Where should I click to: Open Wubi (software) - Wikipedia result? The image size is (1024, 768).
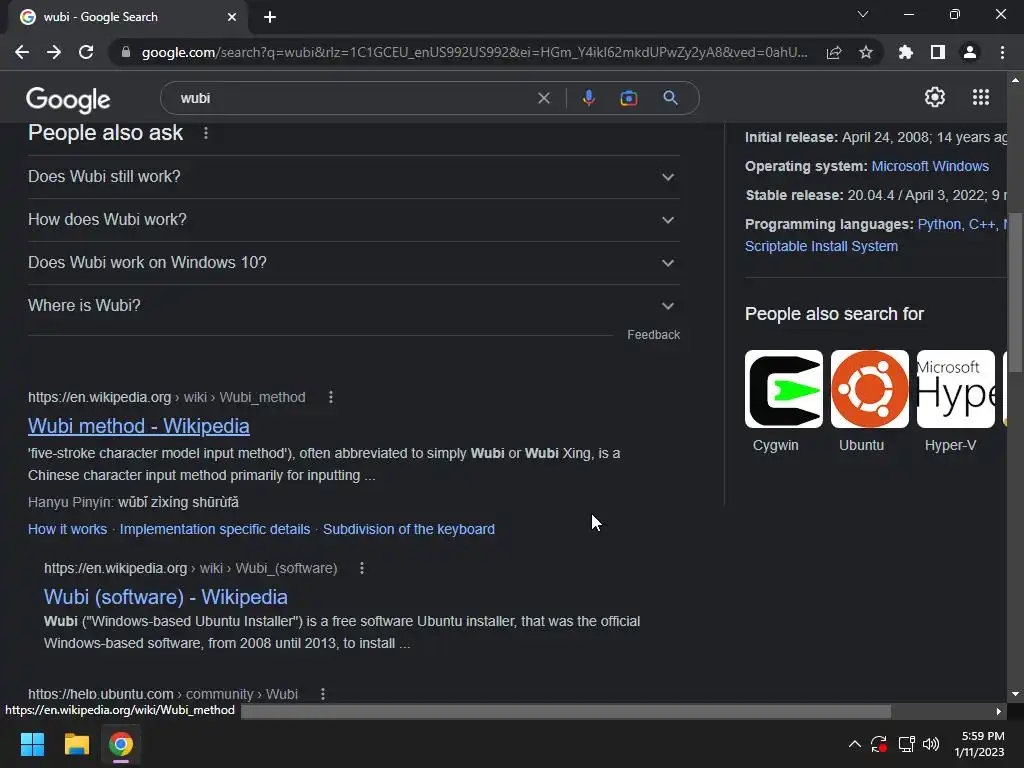pyautogui.click(x=166, y=597)
